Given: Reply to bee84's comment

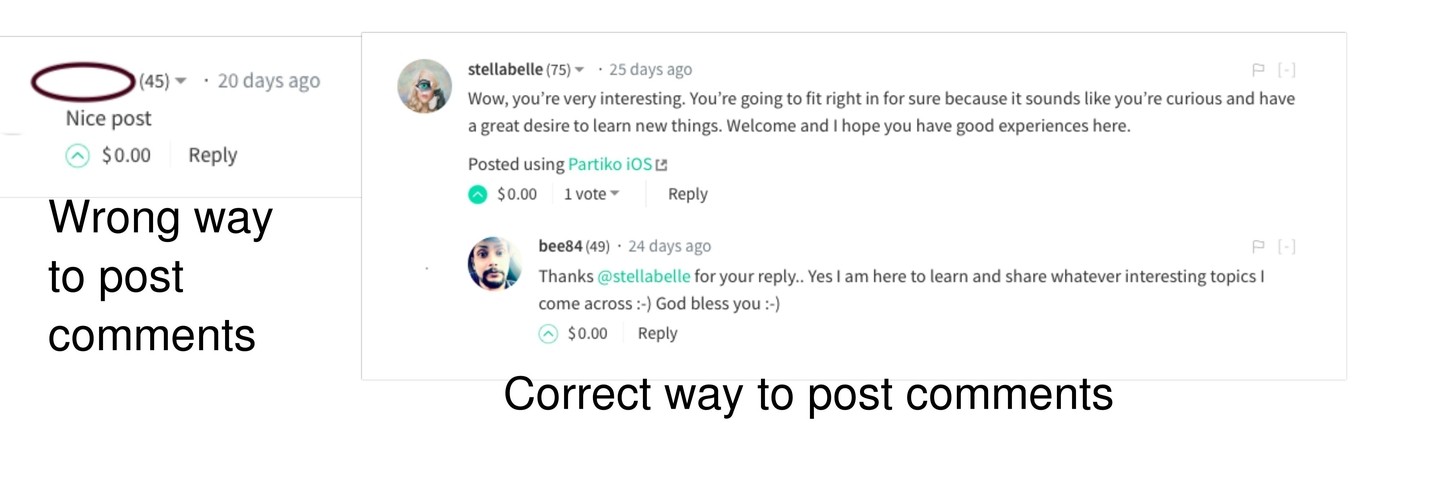Looking at the screenshot, I should 658,334.
